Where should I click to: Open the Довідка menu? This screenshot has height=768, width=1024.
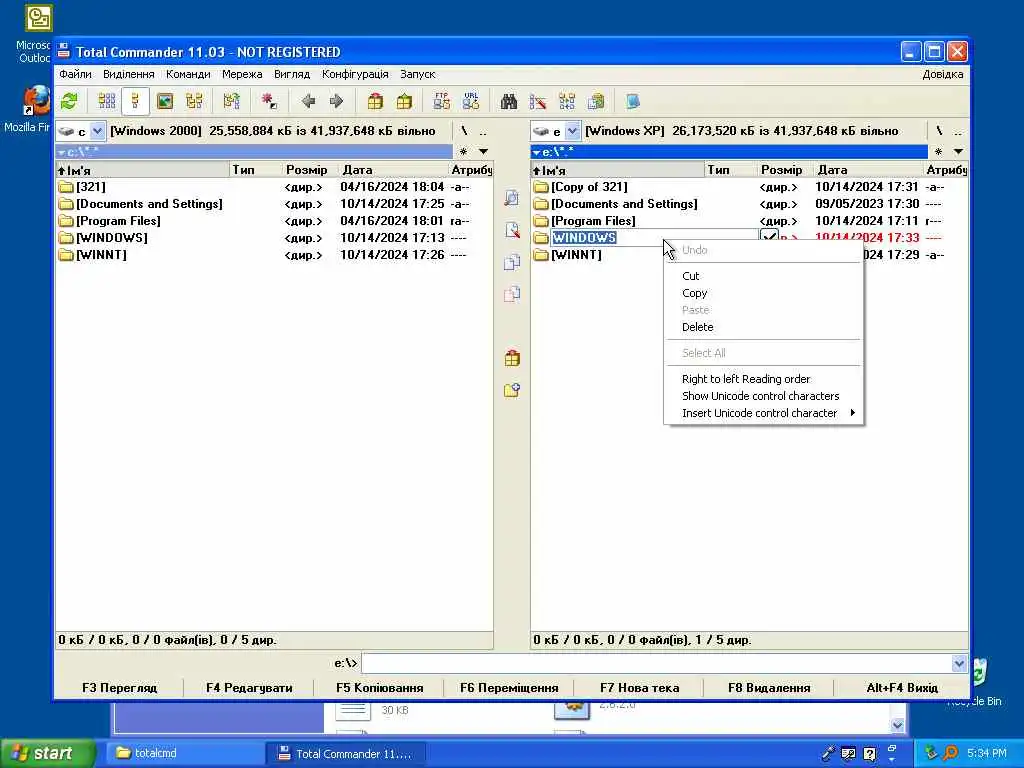click(x=942, y=74)
